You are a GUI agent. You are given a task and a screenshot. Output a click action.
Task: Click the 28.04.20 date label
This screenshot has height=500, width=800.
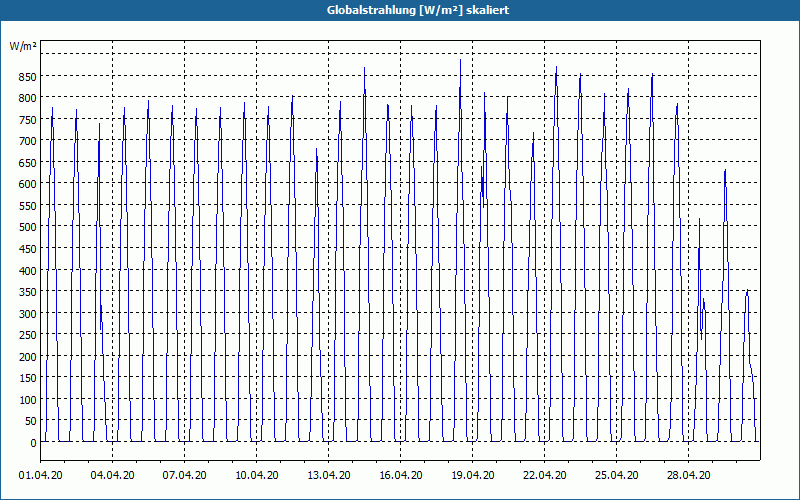point(688,475)
